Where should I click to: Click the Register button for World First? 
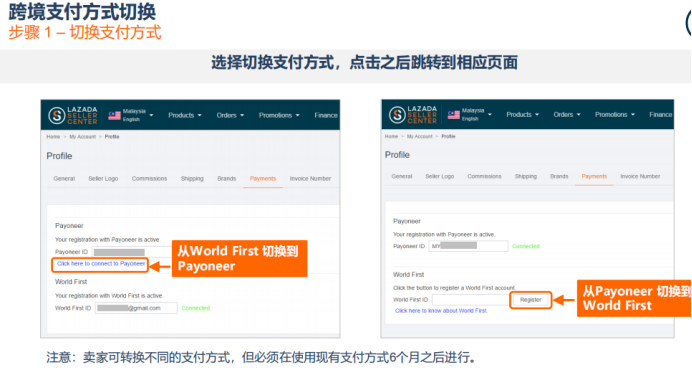click(530, 300)
